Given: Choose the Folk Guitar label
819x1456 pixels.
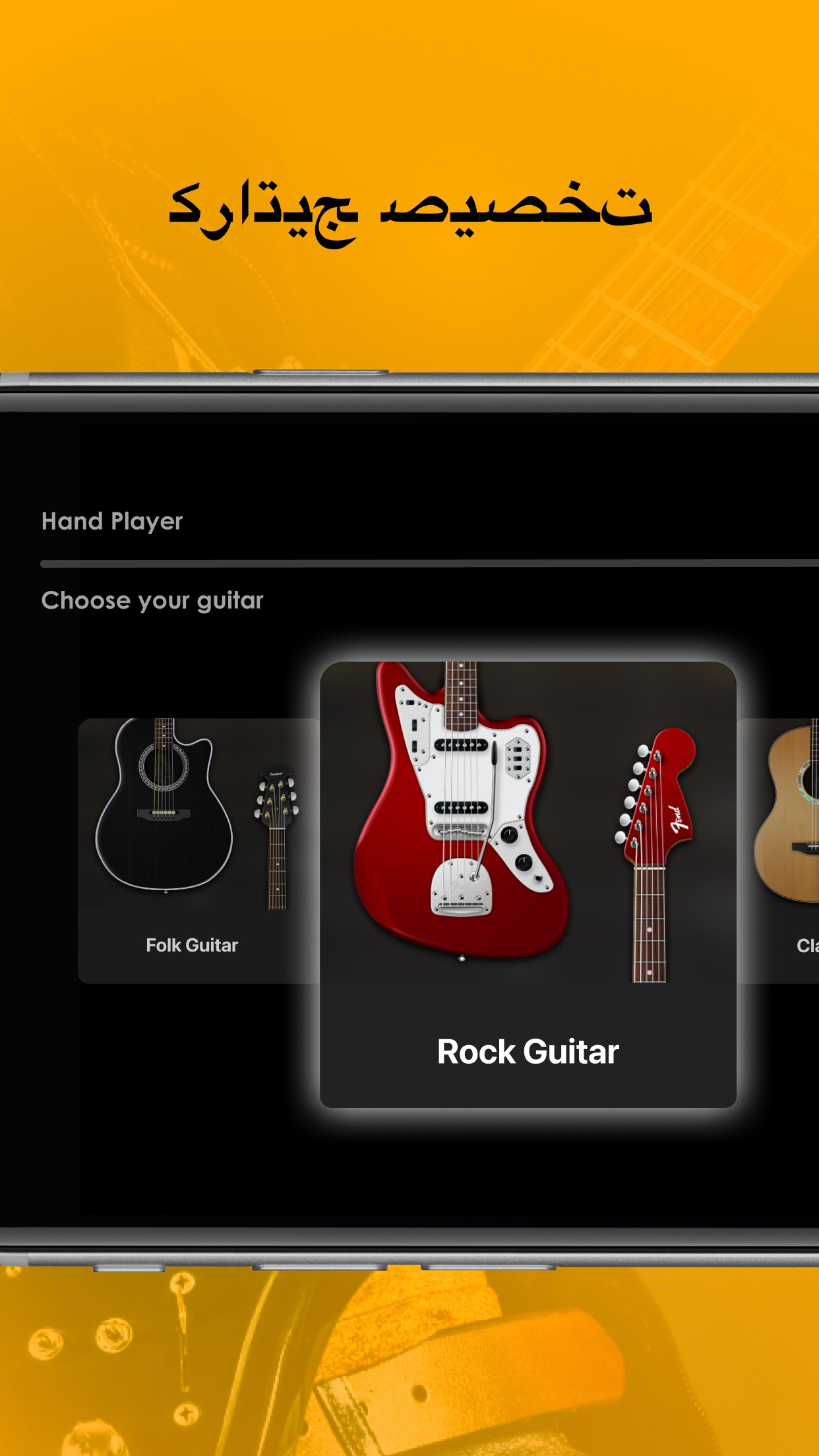Looking at the screenshot, I should [192, 945].
